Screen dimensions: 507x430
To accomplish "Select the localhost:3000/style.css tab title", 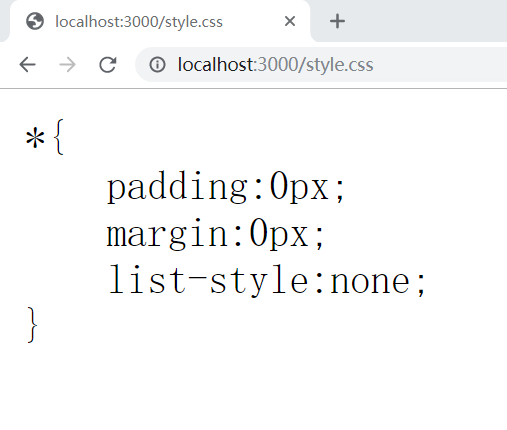I will coord(139,22).
